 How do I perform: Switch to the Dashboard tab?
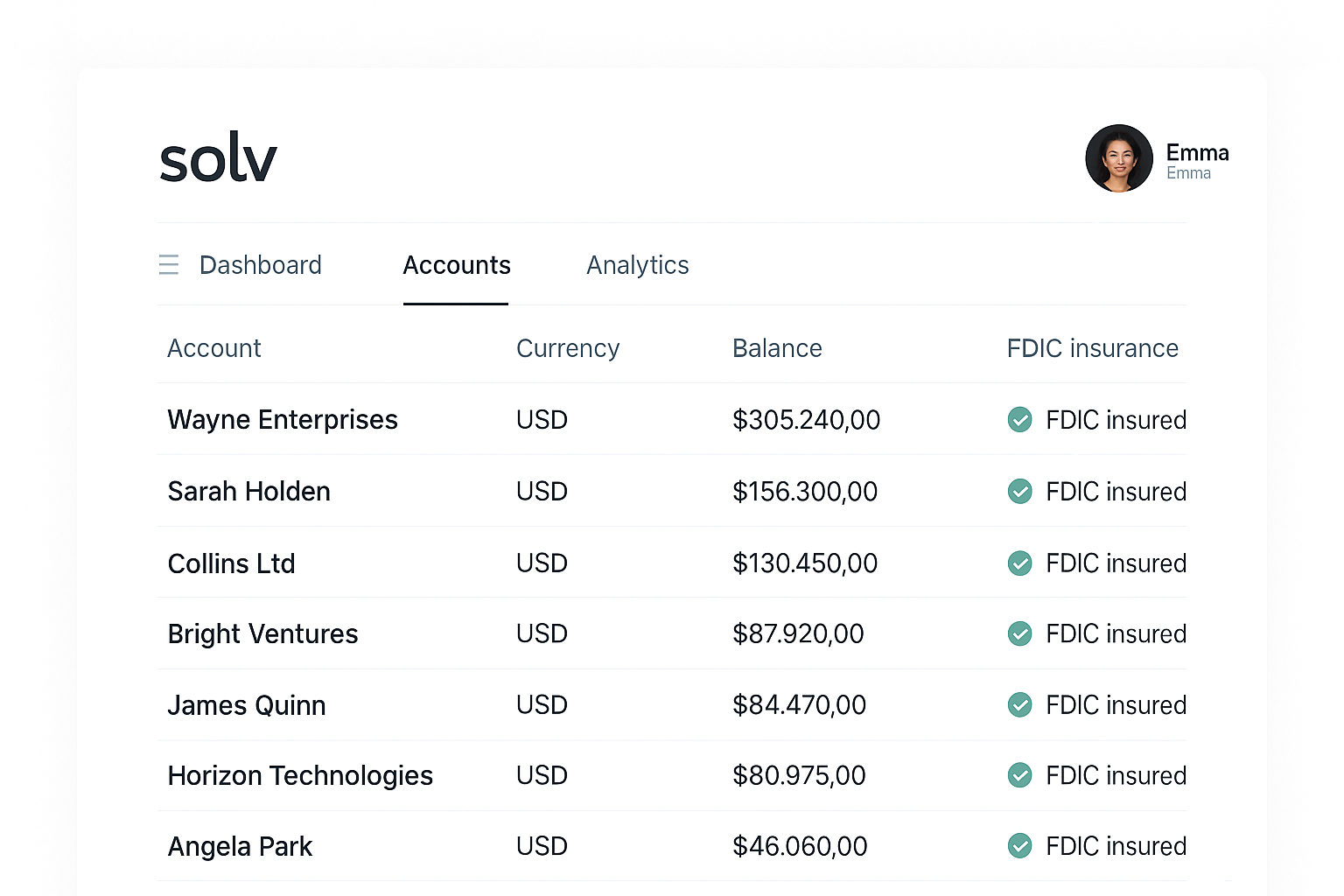260,264
